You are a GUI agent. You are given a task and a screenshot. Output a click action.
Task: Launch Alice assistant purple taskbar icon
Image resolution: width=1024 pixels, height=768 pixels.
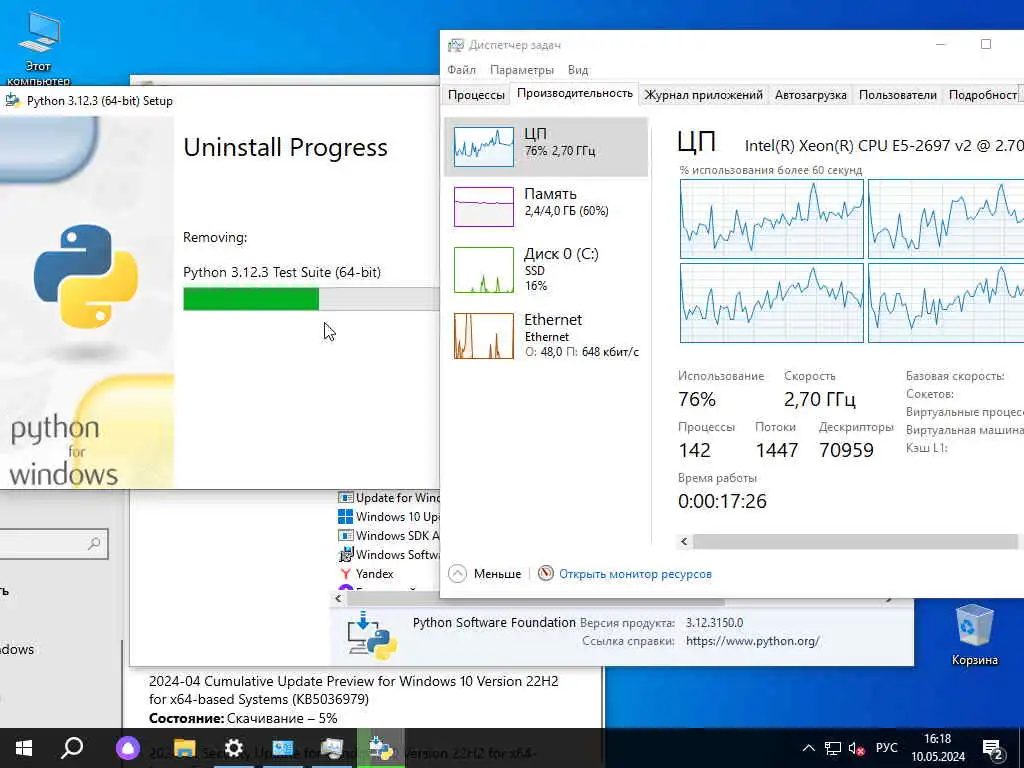[x=128, y=748]
